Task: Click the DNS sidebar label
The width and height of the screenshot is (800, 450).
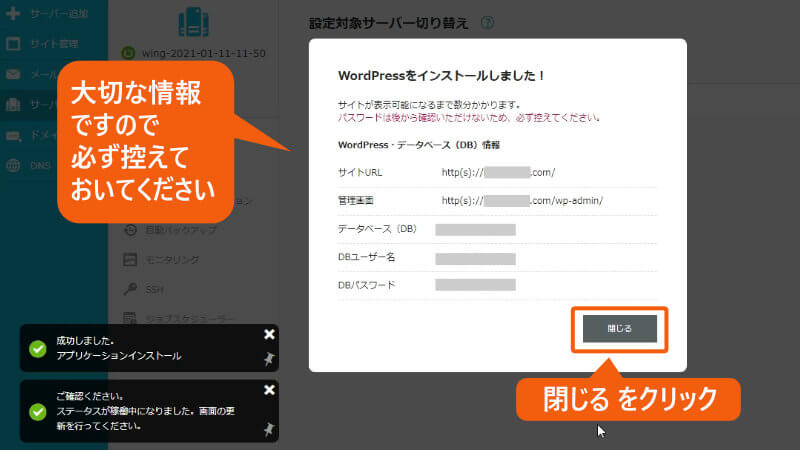Action: [x=40, y=165]
